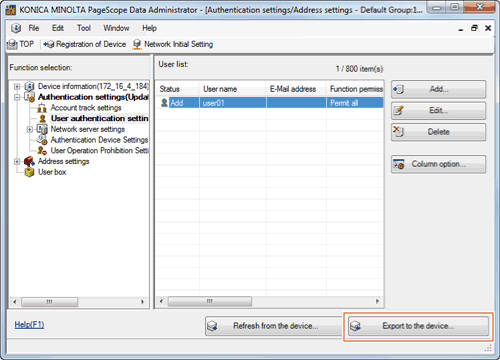Image resolution: width=500 pixels, height=360 pixels.
Task: Sort by the Status column header
Action: click(x=178, y=89)
